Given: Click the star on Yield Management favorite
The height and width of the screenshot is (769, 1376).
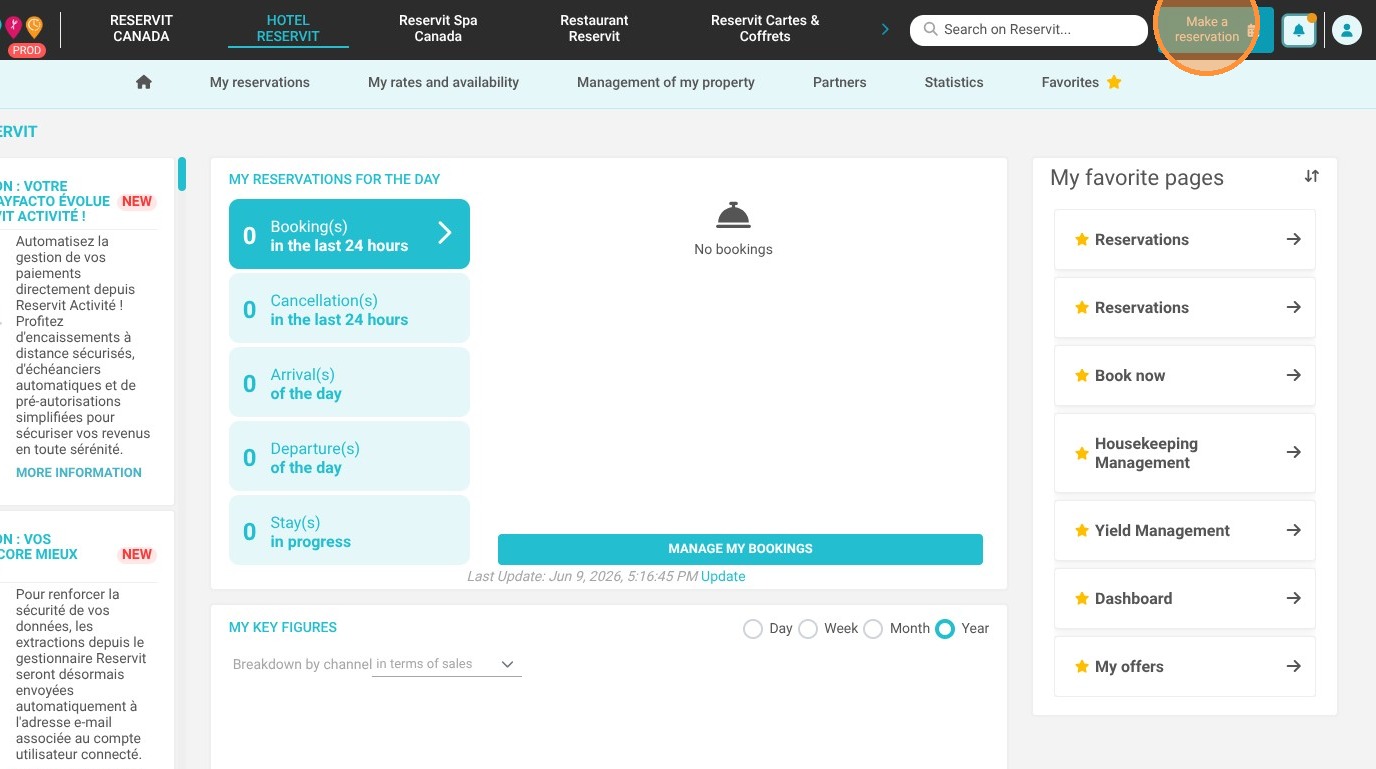Looking at the screenshot, I should [1081, 531].
